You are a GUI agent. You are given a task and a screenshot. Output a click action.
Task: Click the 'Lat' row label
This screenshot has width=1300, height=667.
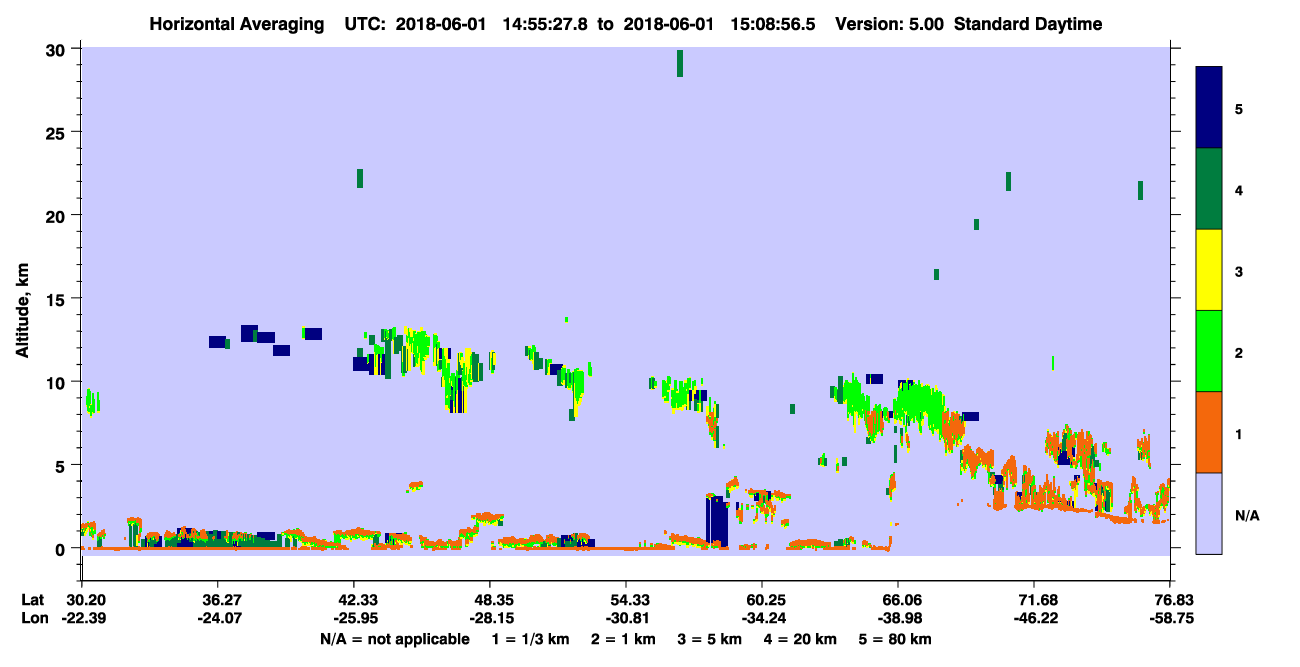coord(33,600)
